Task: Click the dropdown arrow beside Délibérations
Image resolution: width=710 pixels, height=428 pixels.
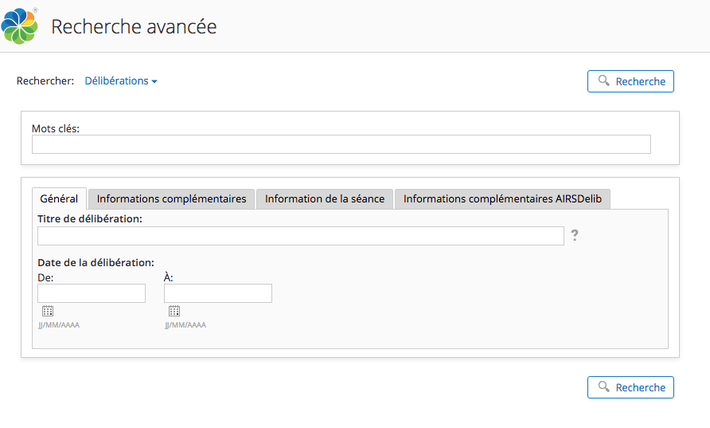Action: click(x=154, y=82)
